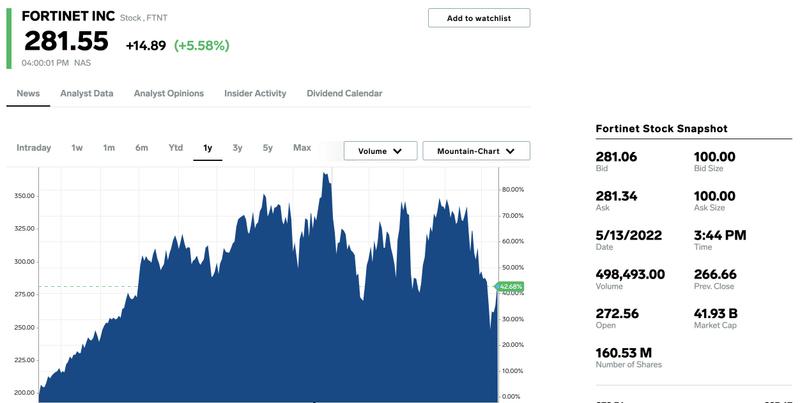Click the 281.55 current price
Viewport: 800px width, 403px height.
tap(66, 41)
